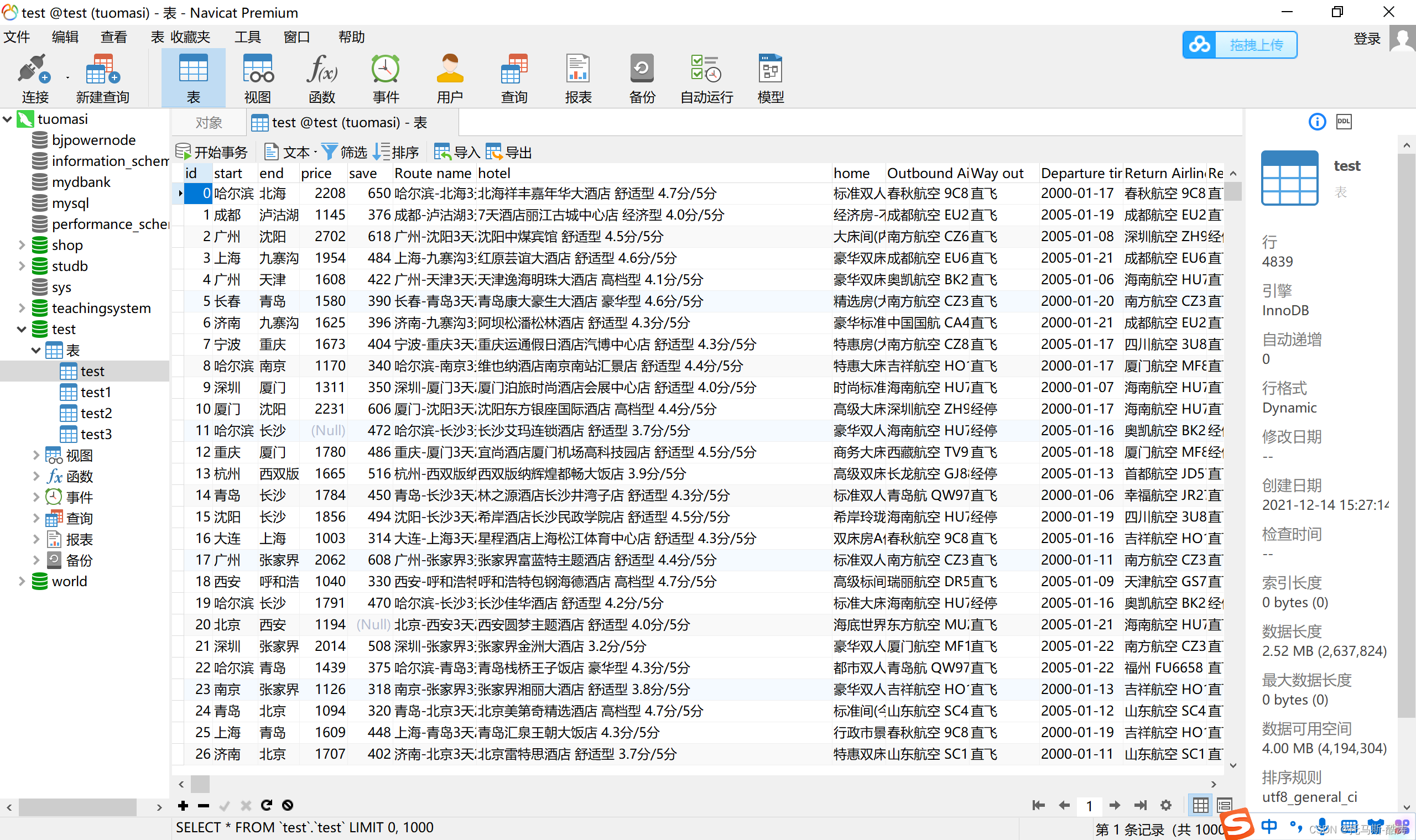Open the 模型 (Model) toolbar icon
Screen dimensions: 1416x840
click(x=770, y=79)
